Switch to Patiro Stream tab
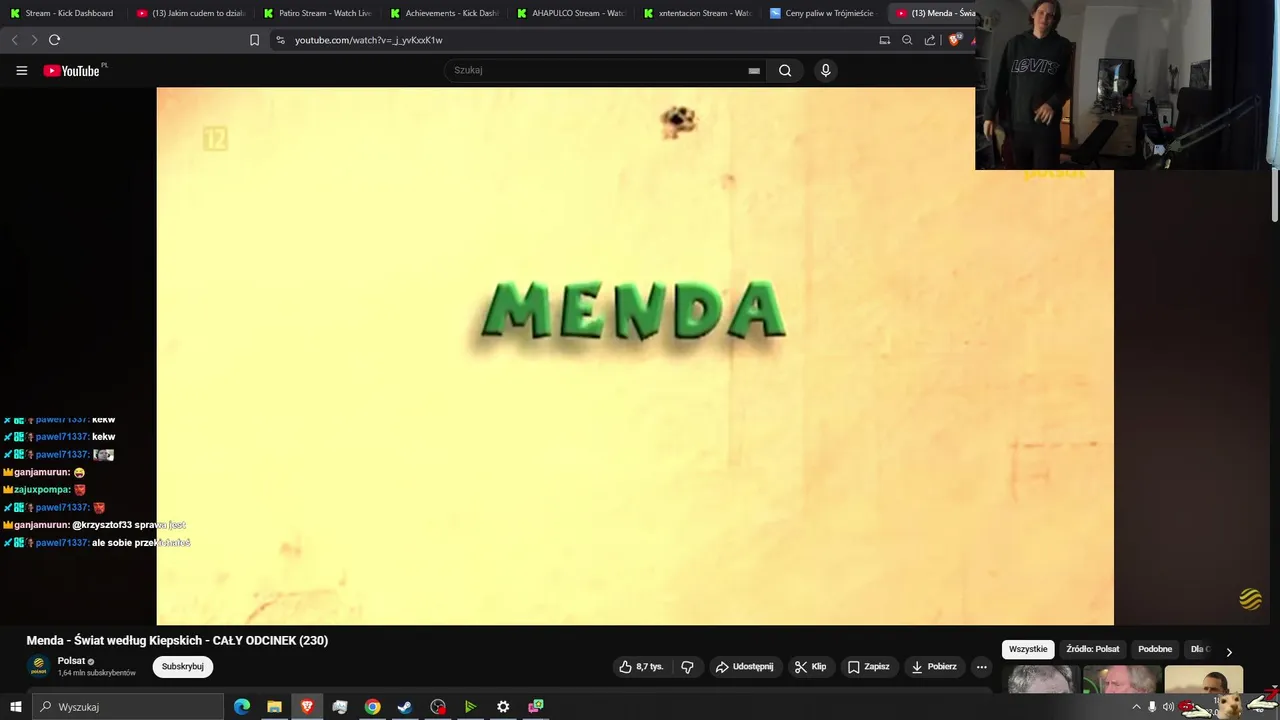This screenshot has height=720, width=1280. (317, 13)
